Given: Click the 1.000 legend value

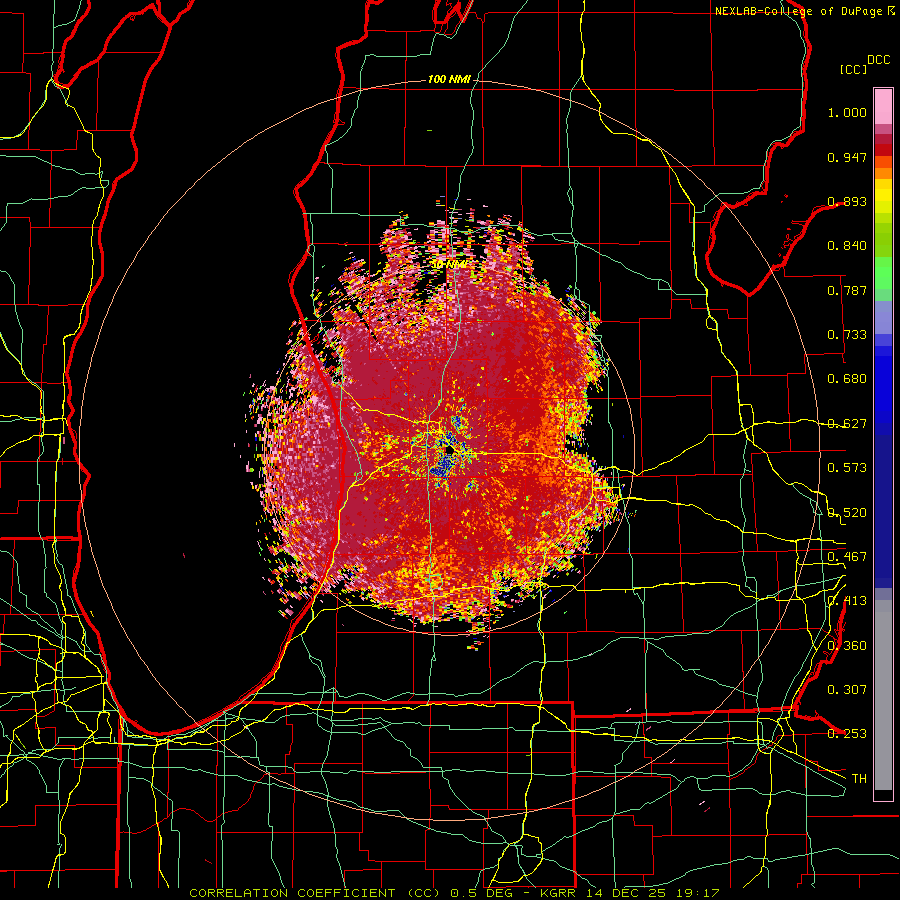Looking at the screenshot, I should coord(847,112).
